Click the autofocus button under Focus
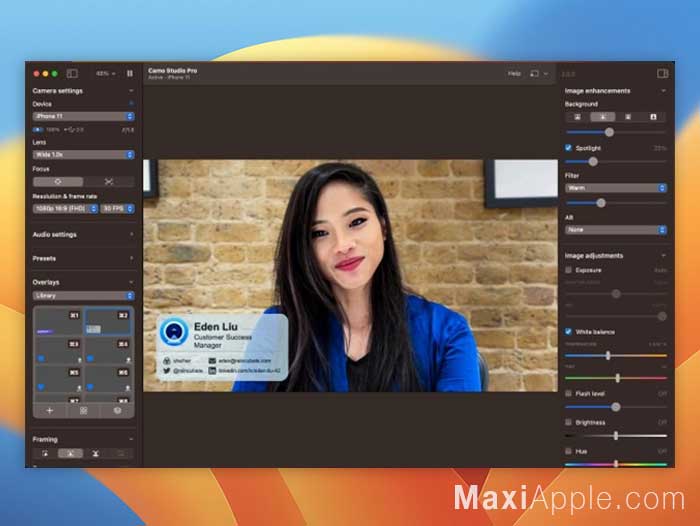 [58, 181]
